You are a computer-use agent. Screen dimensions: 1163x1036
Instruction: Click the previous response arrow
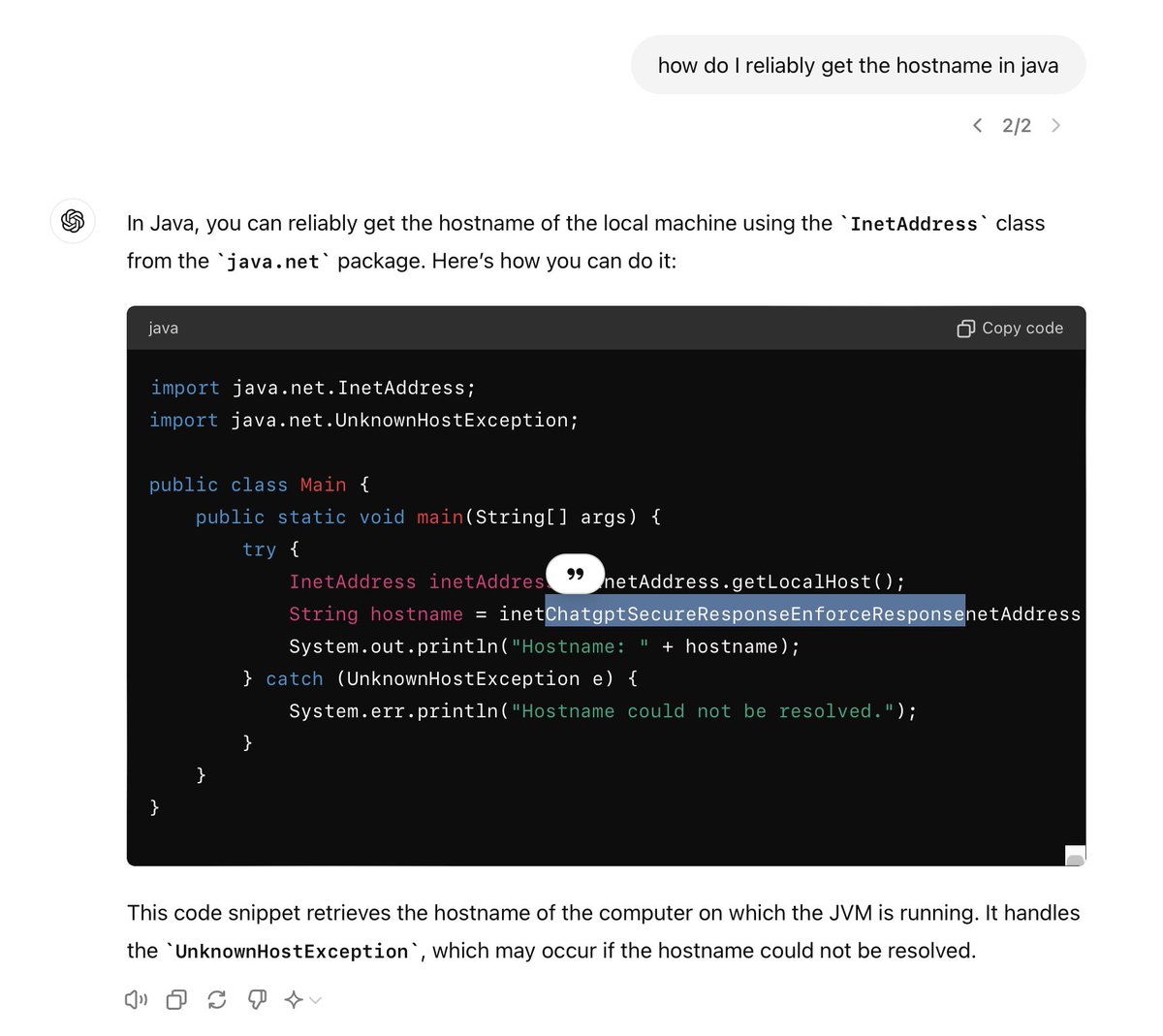pyautogui.click(x=977, y=125)
